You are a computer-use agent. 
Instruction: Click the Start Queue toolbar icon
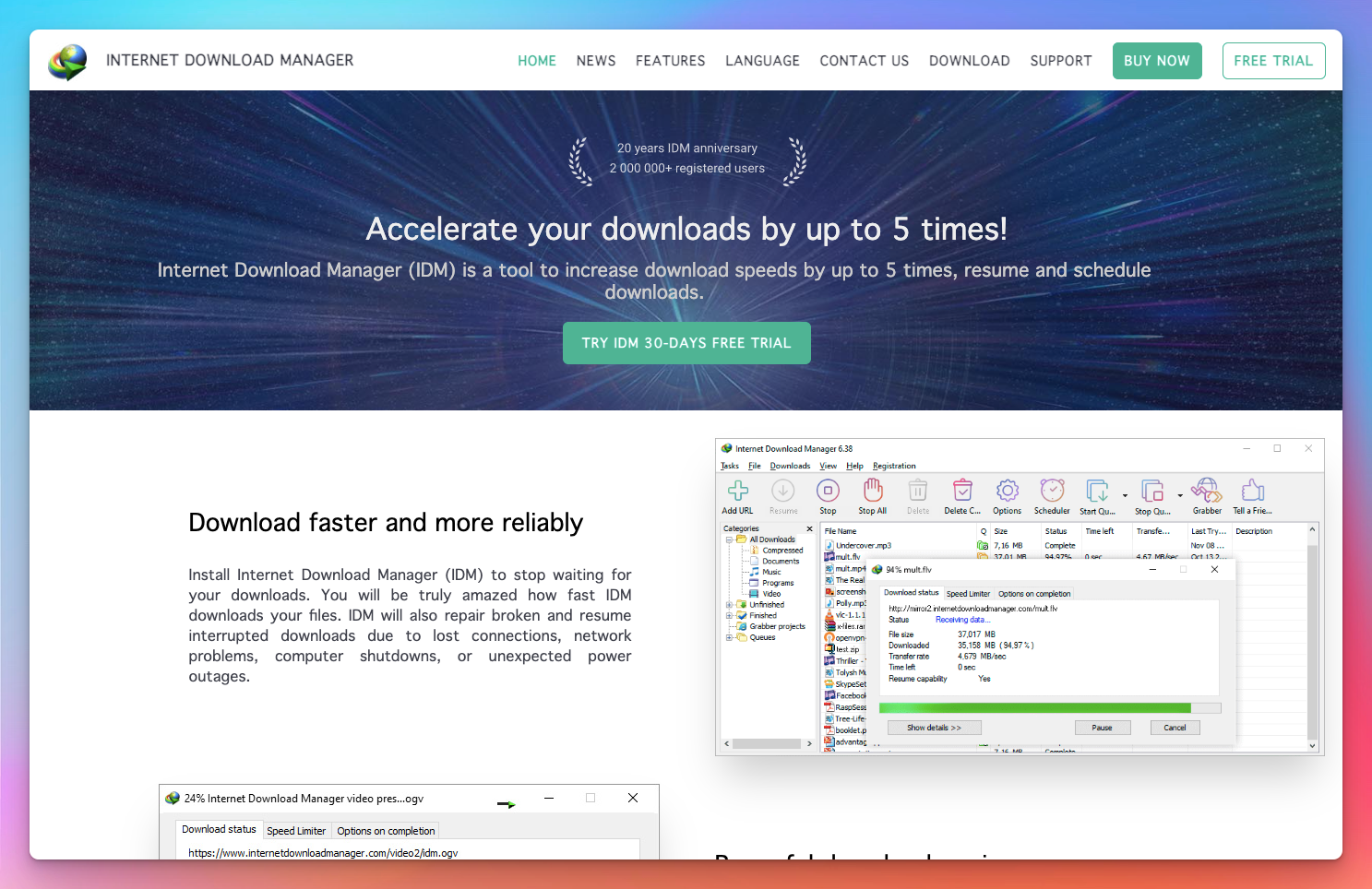point(1097,491)
